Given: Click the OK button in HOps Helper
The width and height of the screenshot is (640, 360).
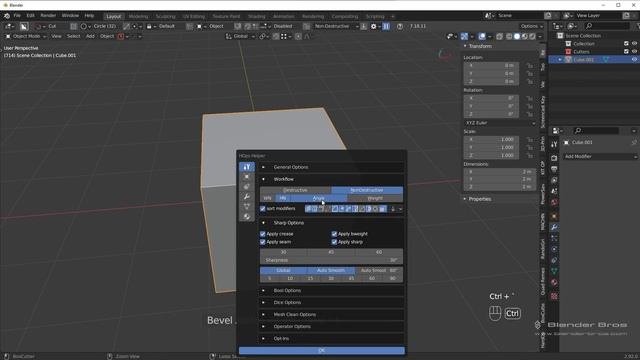Looking at the screenshot, I should pyautogui.click(x=322, y=350).
